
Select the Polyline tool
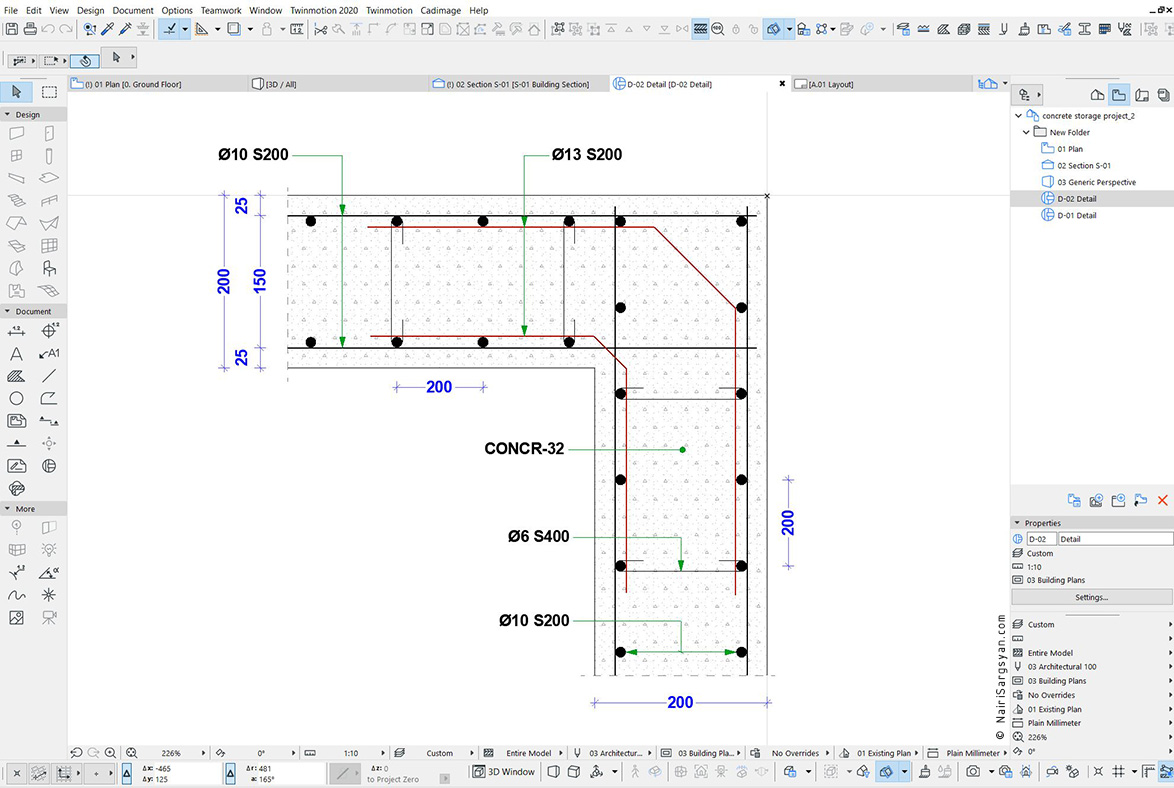pyautogui.click(x=49, y=398)
